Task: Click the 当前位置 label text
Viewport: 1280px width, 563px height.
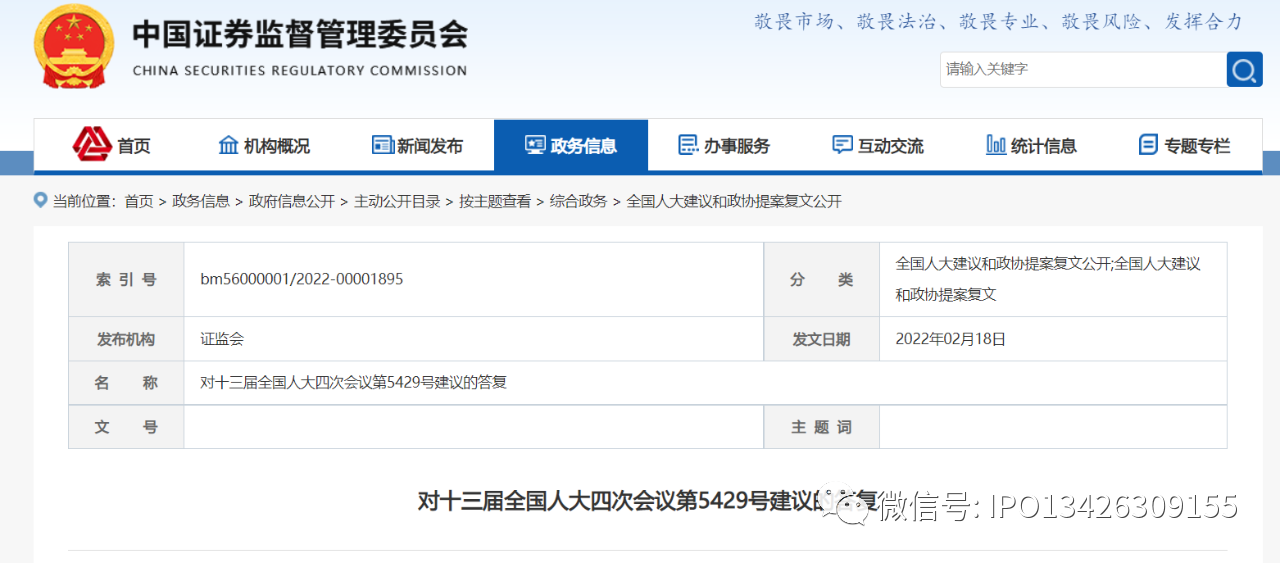Action: (x=84, y=201)
